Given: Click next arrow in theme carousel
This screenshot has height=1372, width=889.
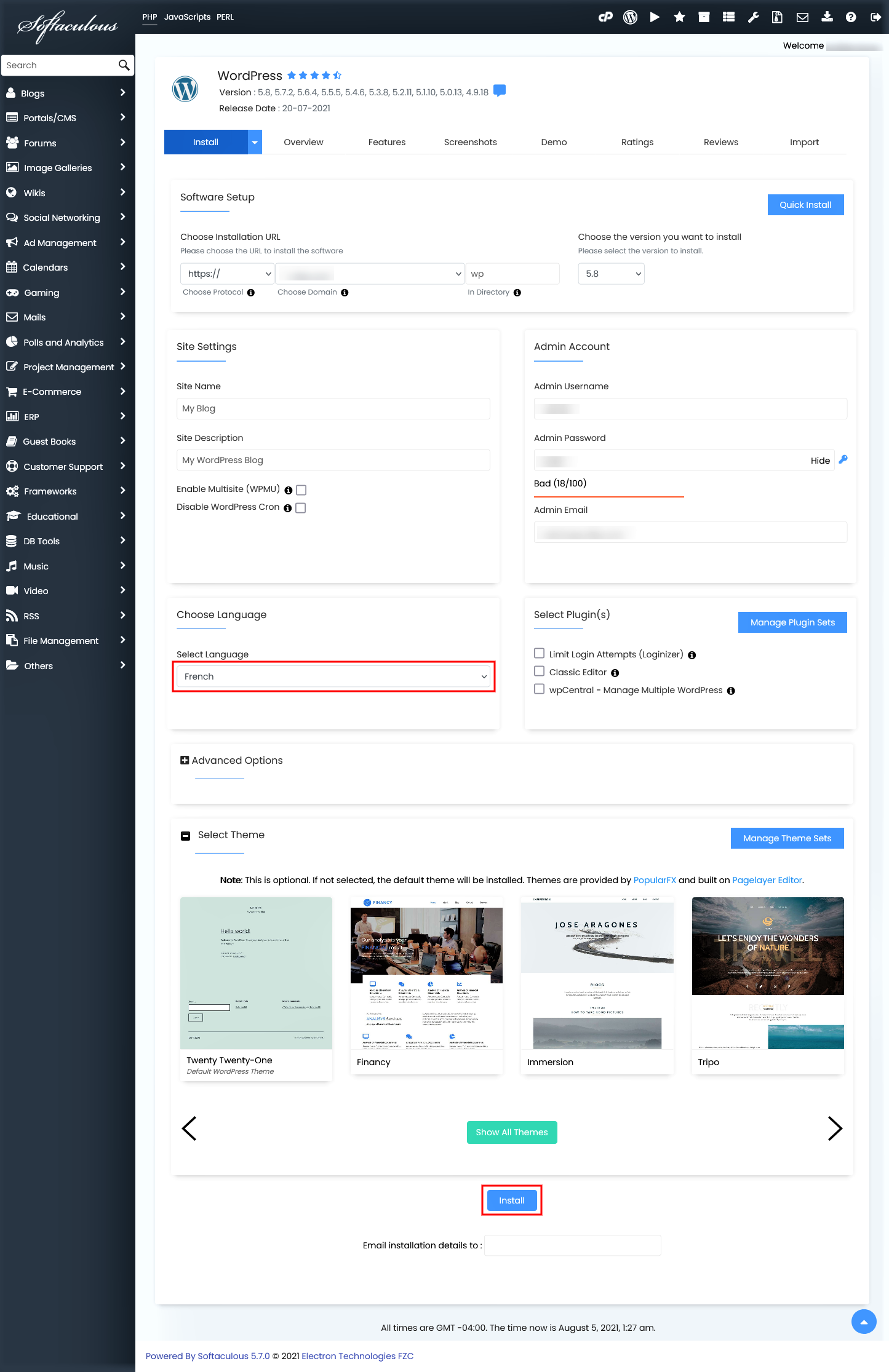Looking at the screenshot, I should (834, 1128).
